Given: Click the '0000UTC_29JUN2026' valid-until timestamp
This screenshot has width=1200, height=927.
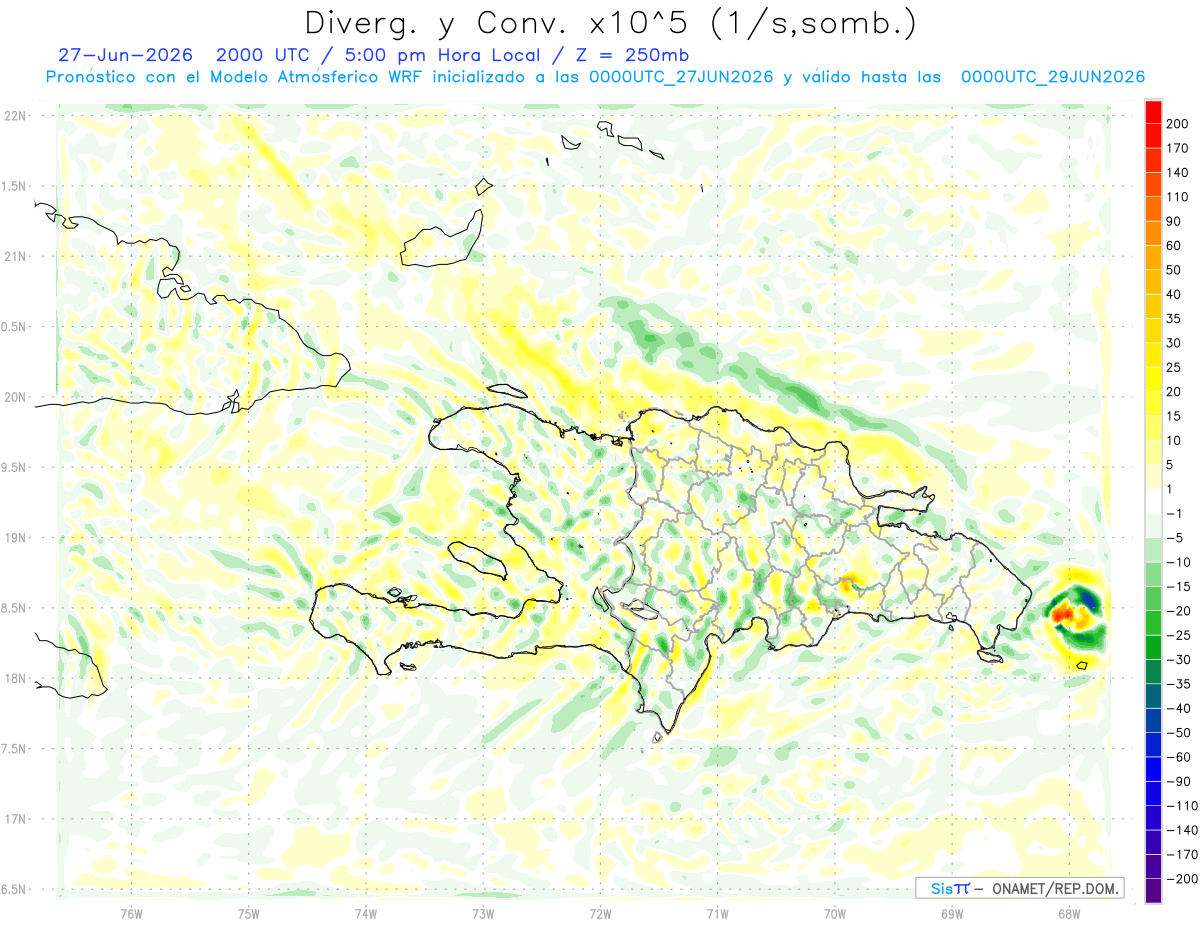Looking at the screenshot, I should [1053, 77].
